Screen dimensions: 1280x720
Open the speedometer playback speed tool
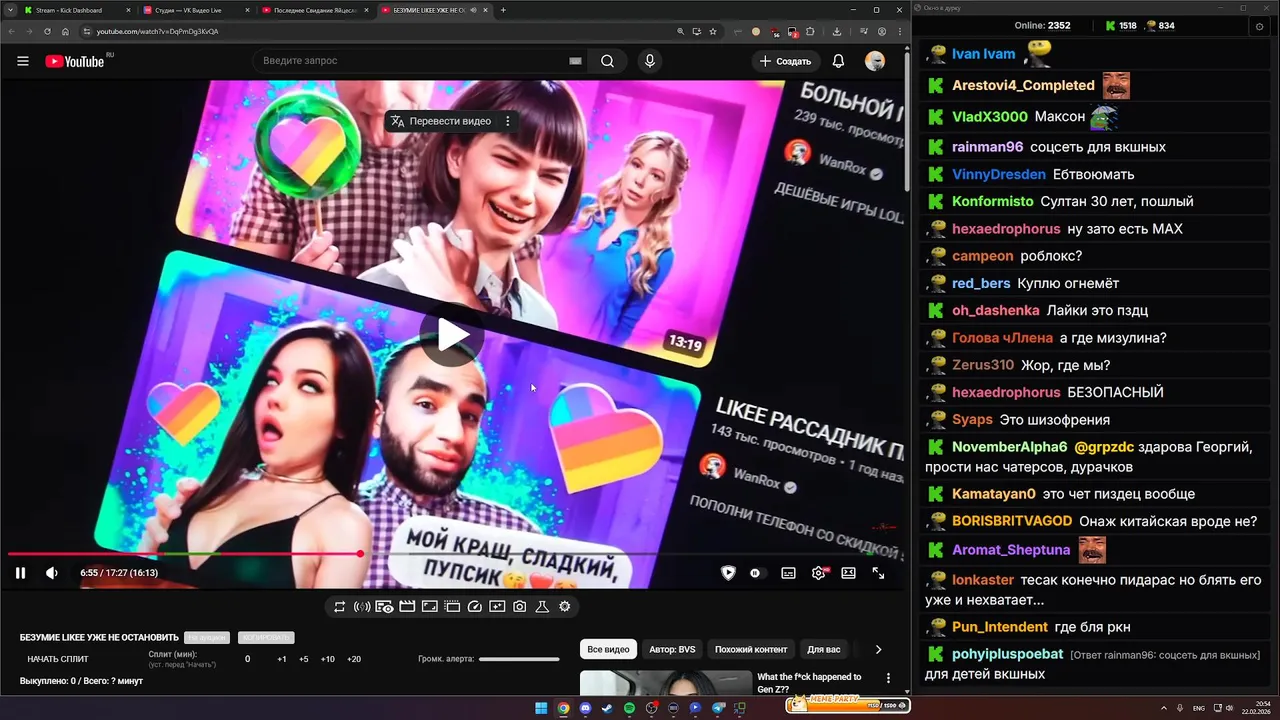pyautogui.click(x=475, y=606)
